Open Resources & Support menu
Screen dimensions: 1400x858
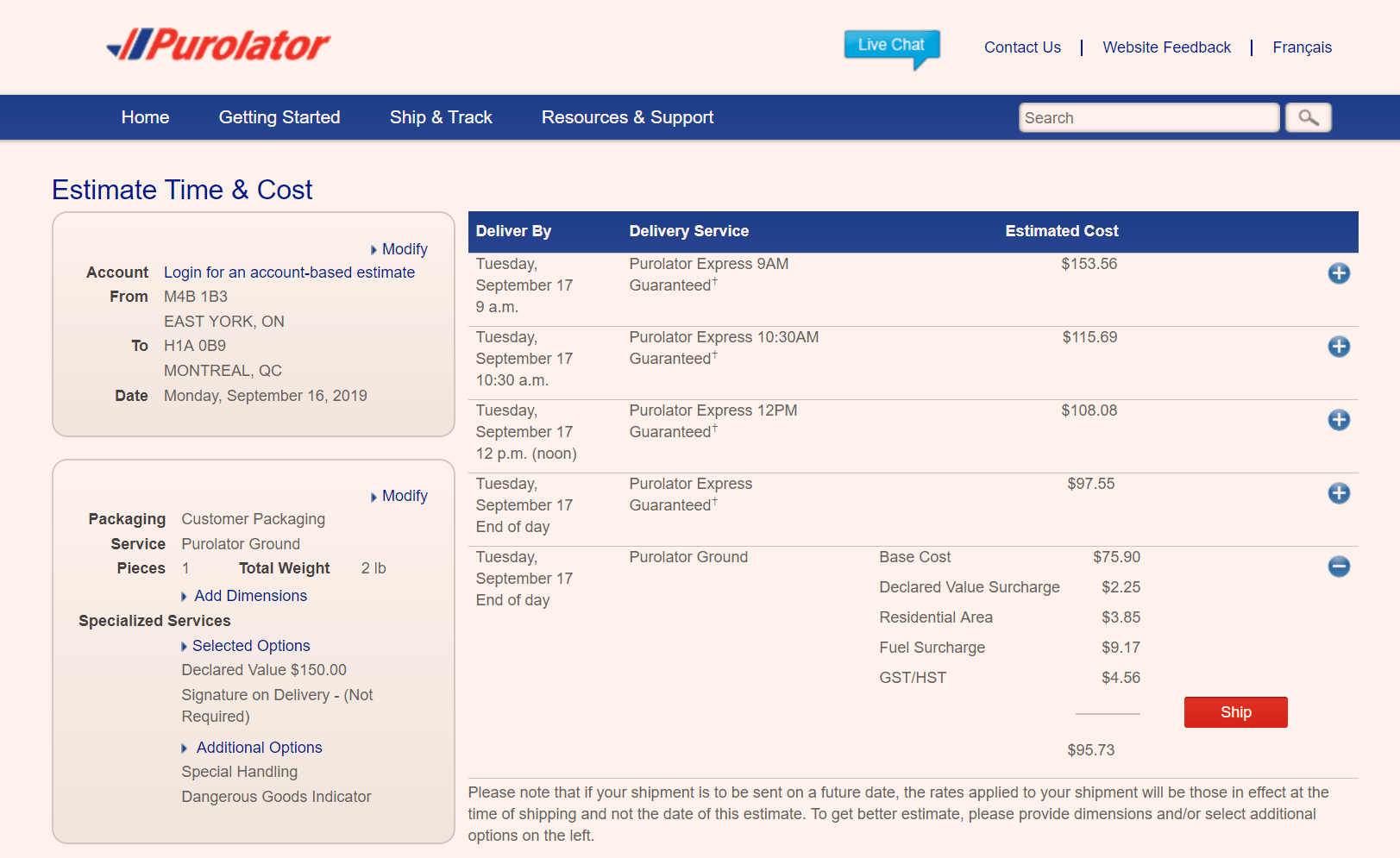click(627, 117)
